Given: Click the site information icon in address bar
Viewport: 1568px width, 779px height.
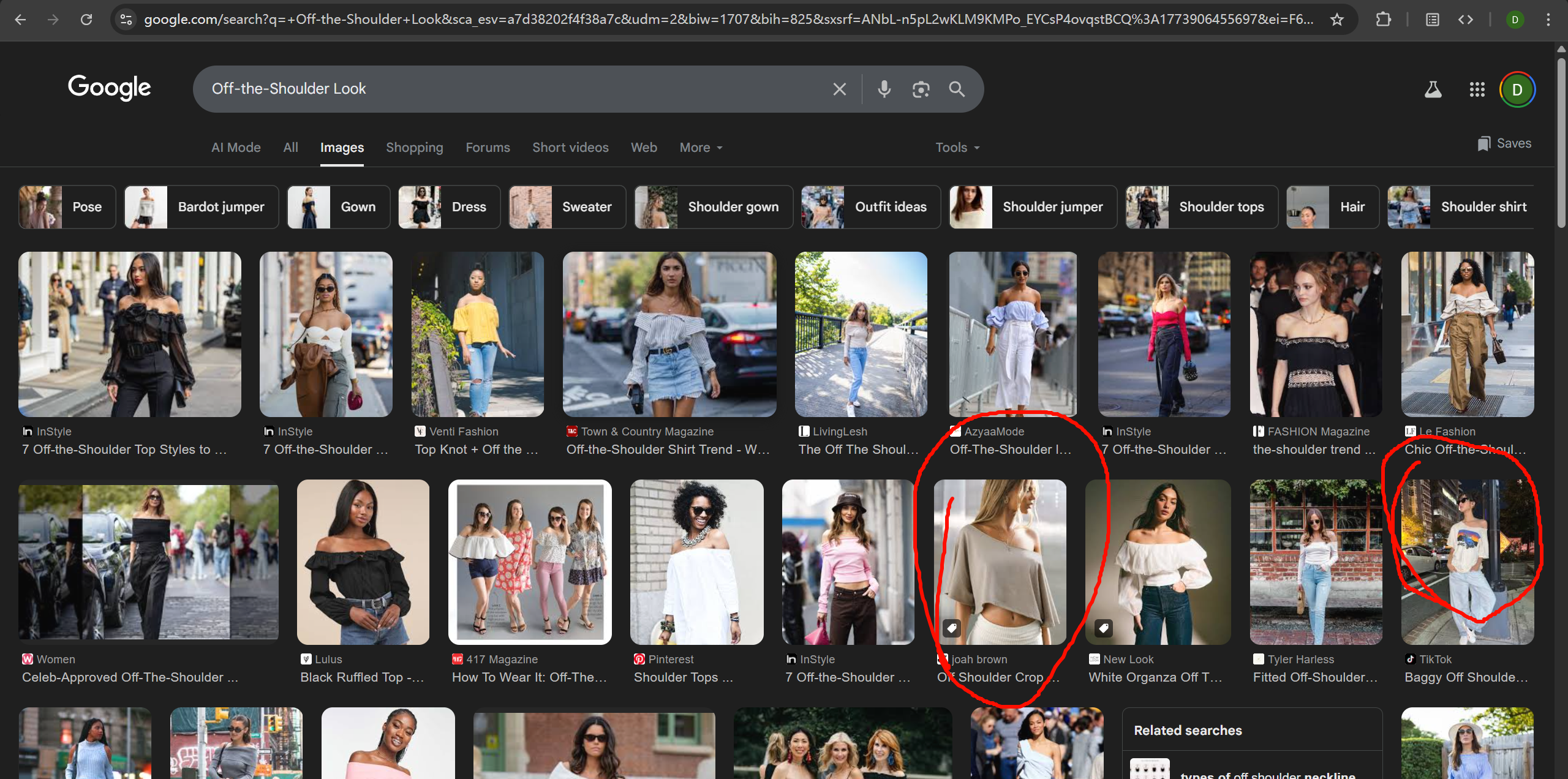Looking at the screenshot, I should coord(126,20).
